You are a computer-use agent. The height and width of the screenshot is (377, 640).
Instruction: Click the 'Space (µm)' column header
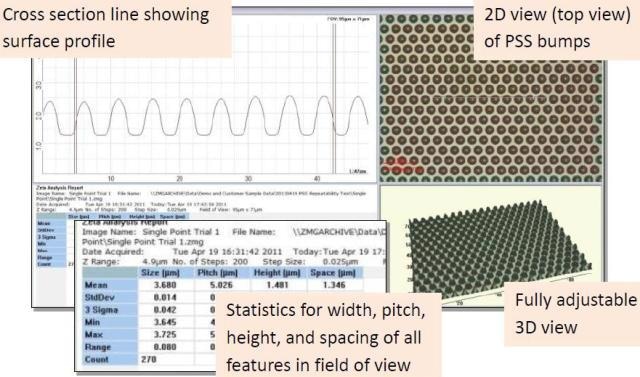(333, 273)
